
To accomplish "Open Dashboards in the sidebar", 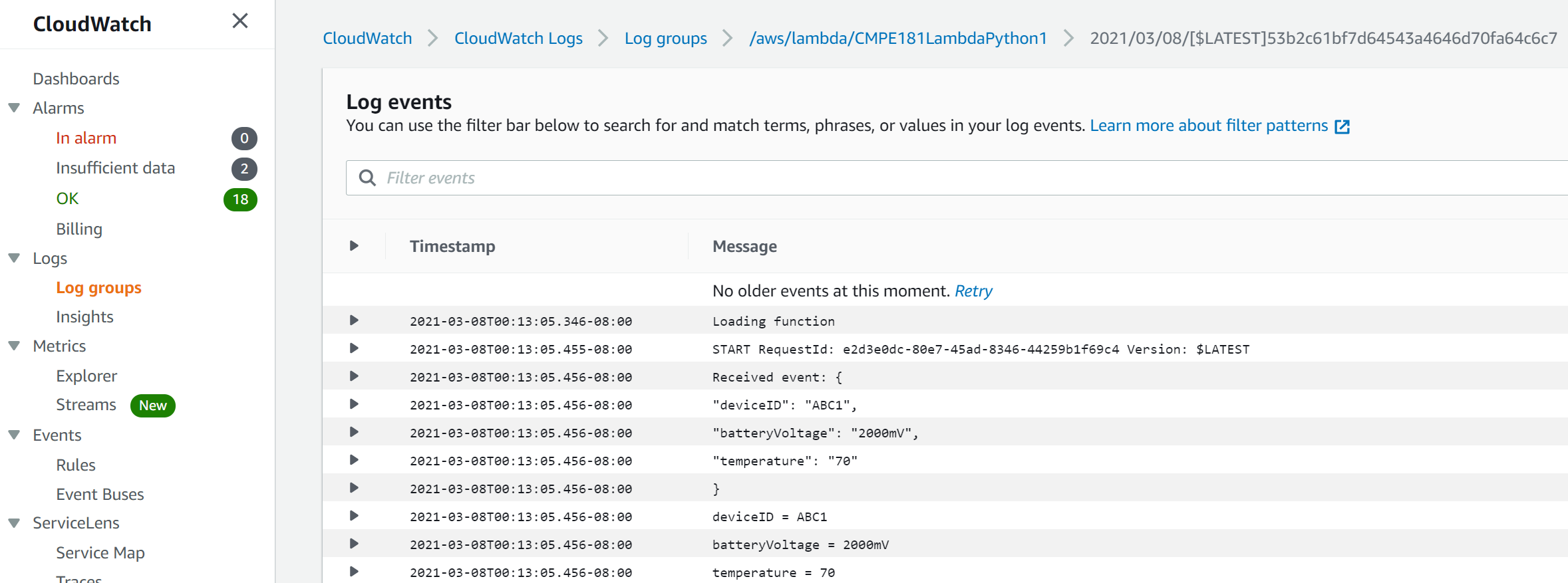I will [x=76, y=79].
